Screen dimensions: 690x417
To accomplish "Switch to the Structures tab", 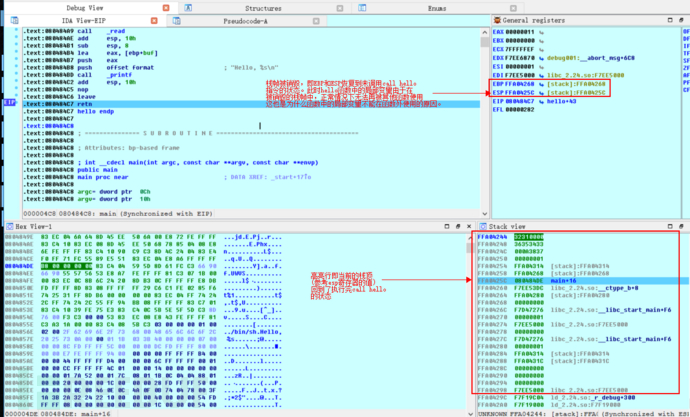I will (263, 8).
